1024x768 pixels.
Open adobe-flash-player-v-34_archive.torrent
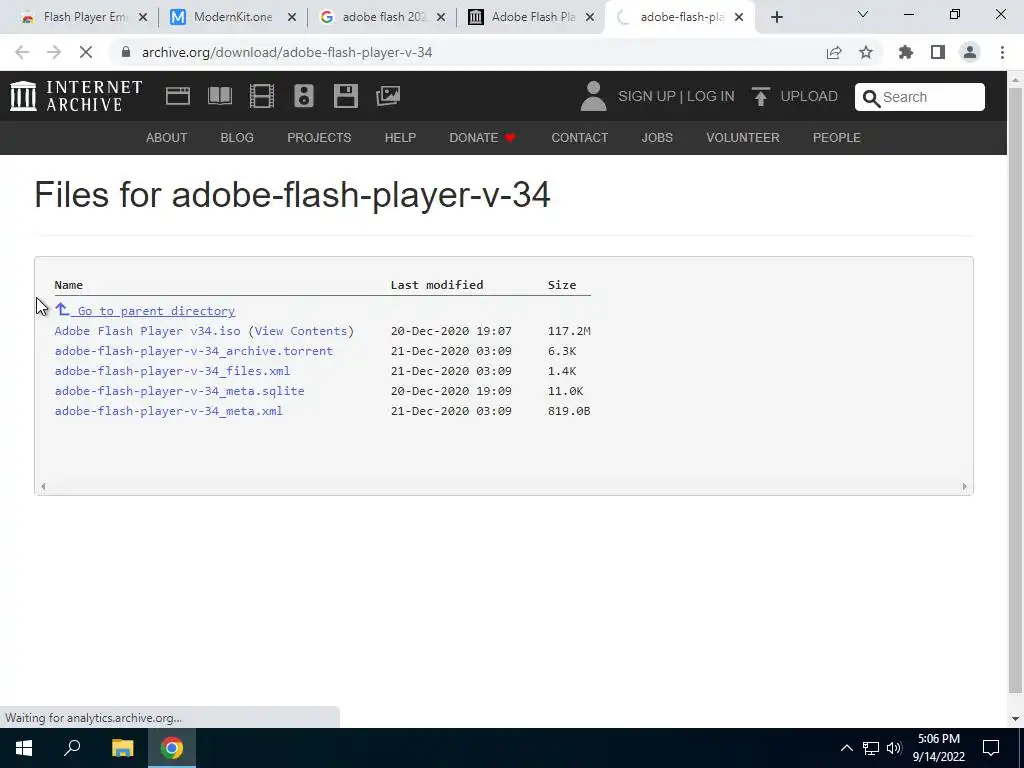coord(194,351)
